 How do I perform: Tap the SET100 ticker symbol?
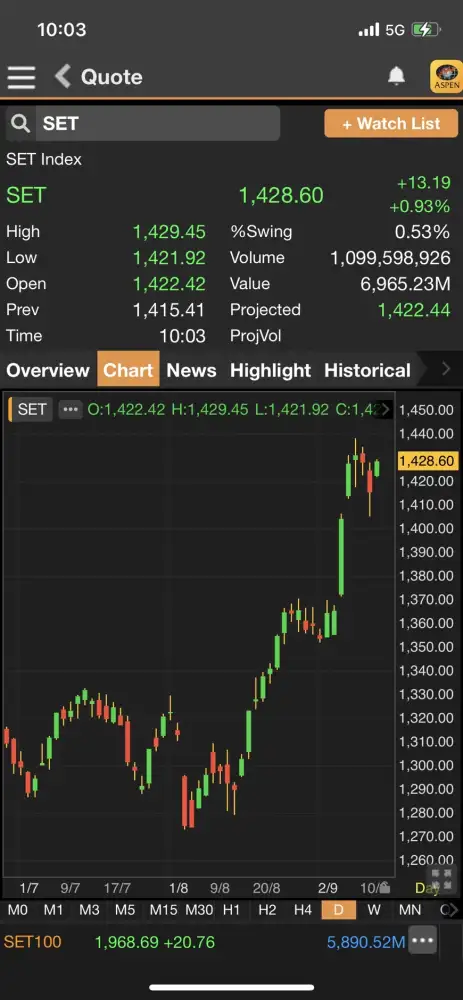click(x=33, y=942)
